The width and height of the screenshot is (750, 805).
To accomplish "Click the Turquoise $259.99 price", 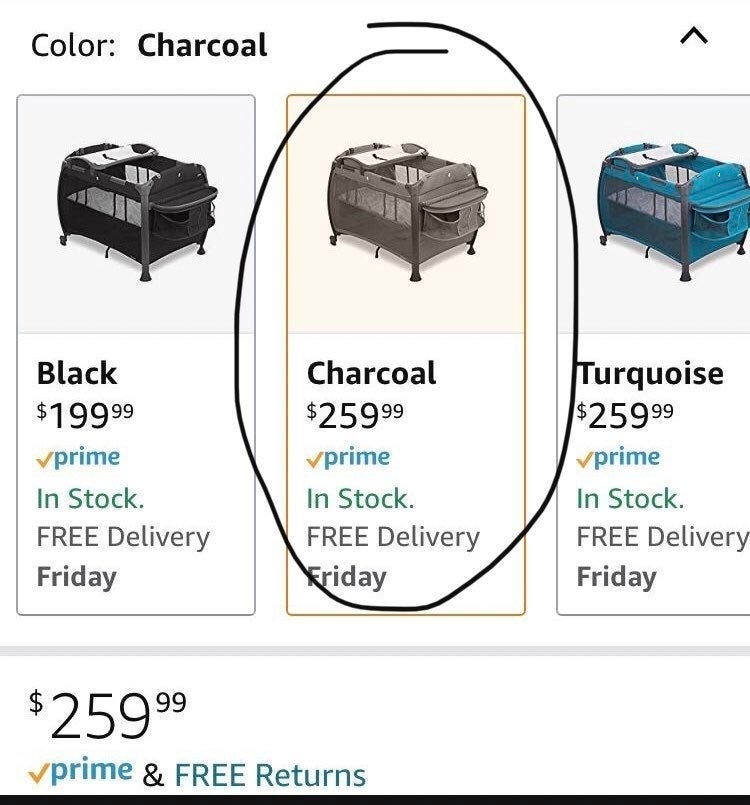I will click(x=625, y=415).
